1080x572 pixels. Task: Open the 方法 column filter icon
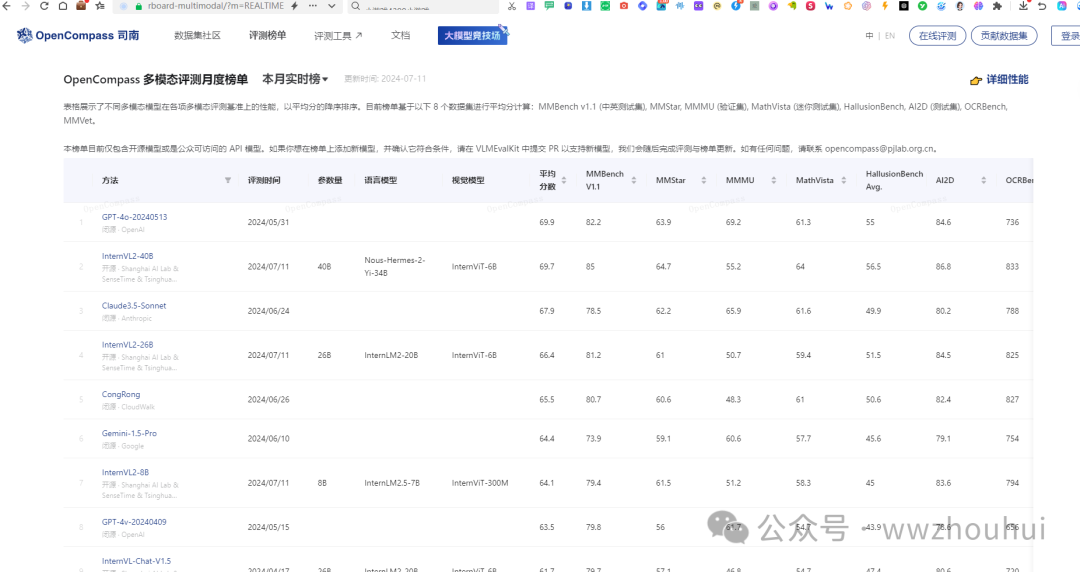[228, 181]
